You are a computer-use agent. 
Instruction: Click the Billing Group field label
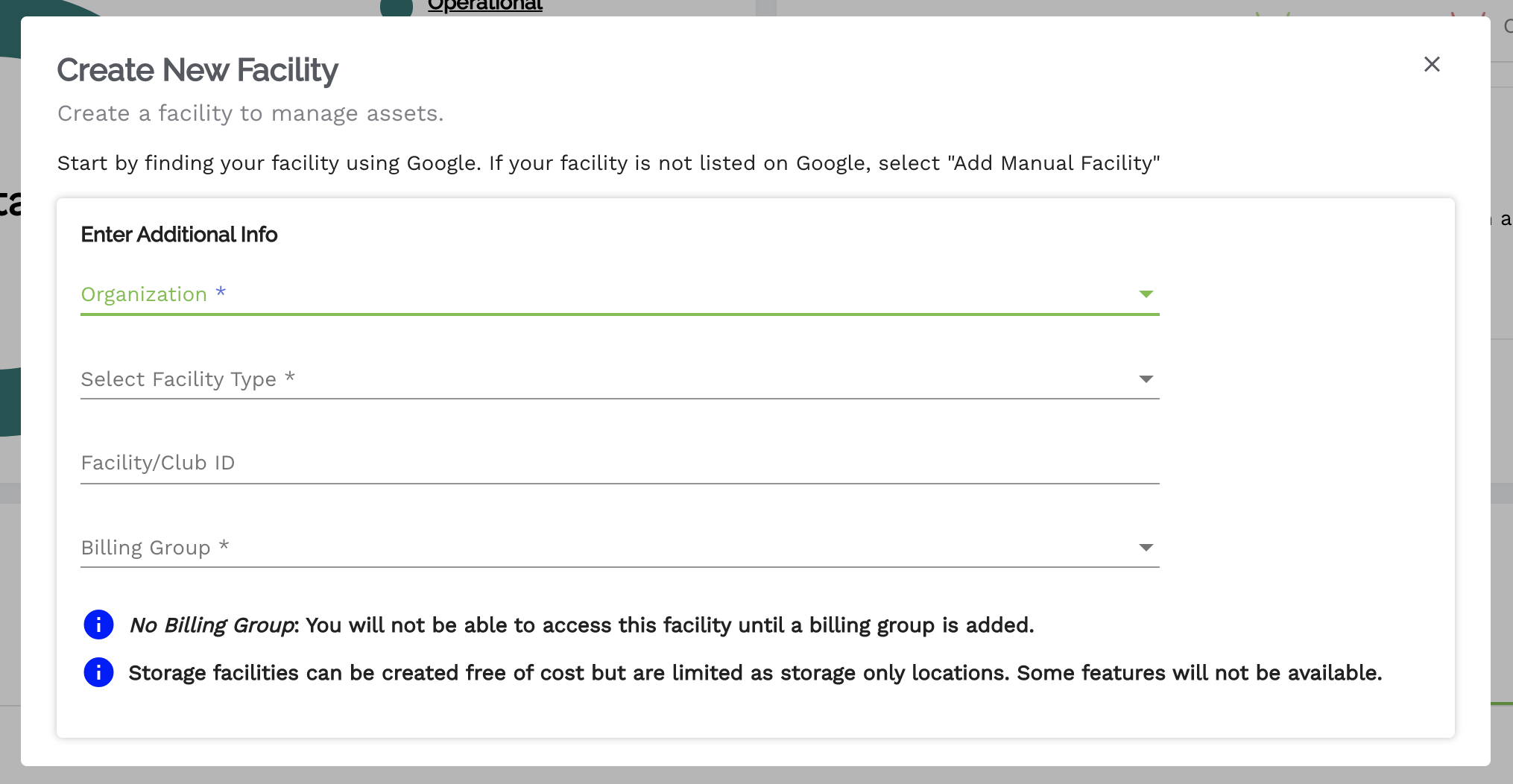145,548
